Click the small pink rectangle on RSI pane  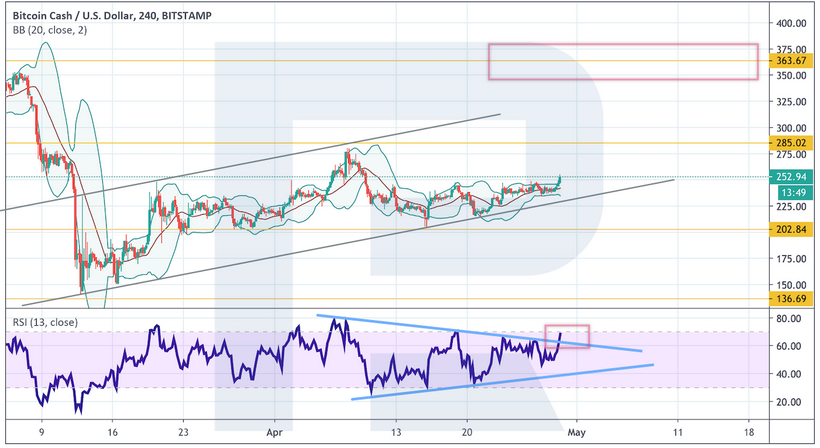pos(566,336)
